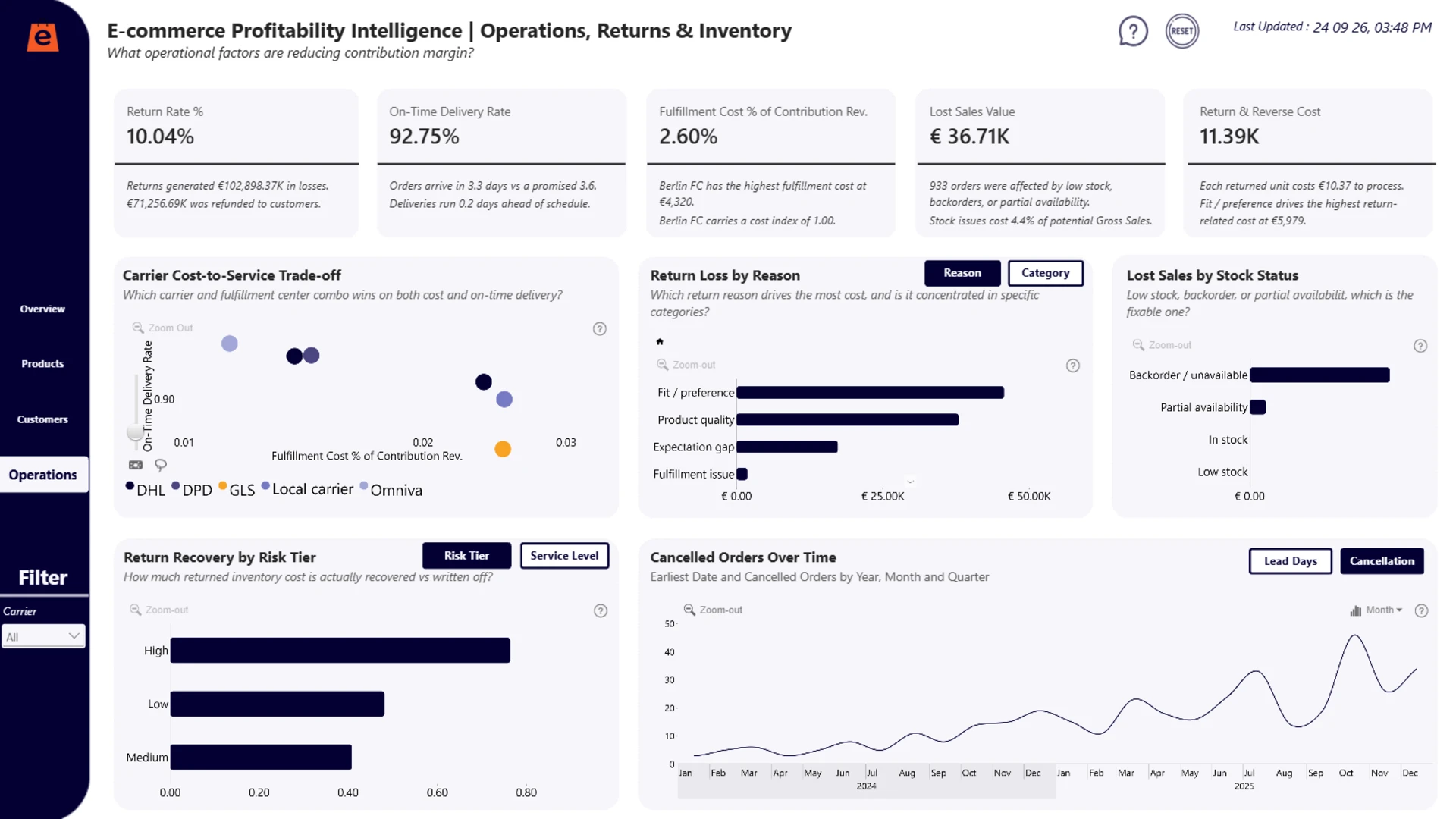Click the Backorder / unavailable bar
The height and width of the screenshot is (819, 1456).
tap(1320, 375)
